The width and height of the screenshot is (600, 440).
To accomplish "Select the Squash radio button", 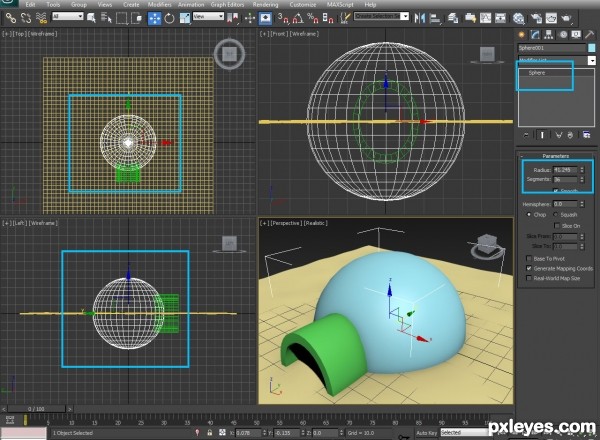I will (x=555, y=215).
